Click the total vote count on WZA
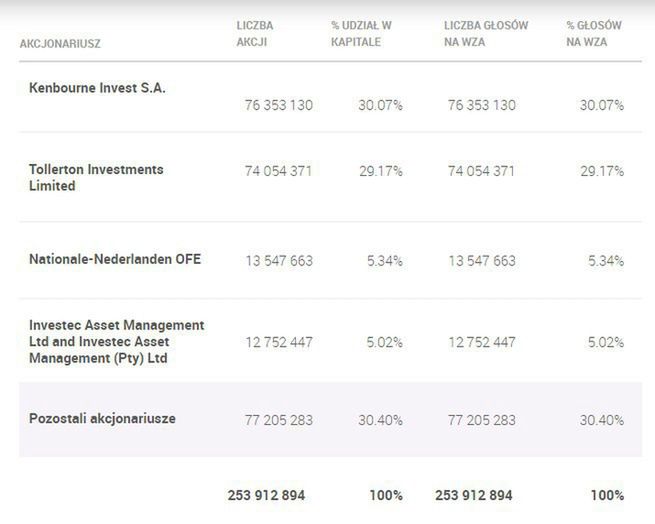Screen dimensions: 655x524 point(473,495)
